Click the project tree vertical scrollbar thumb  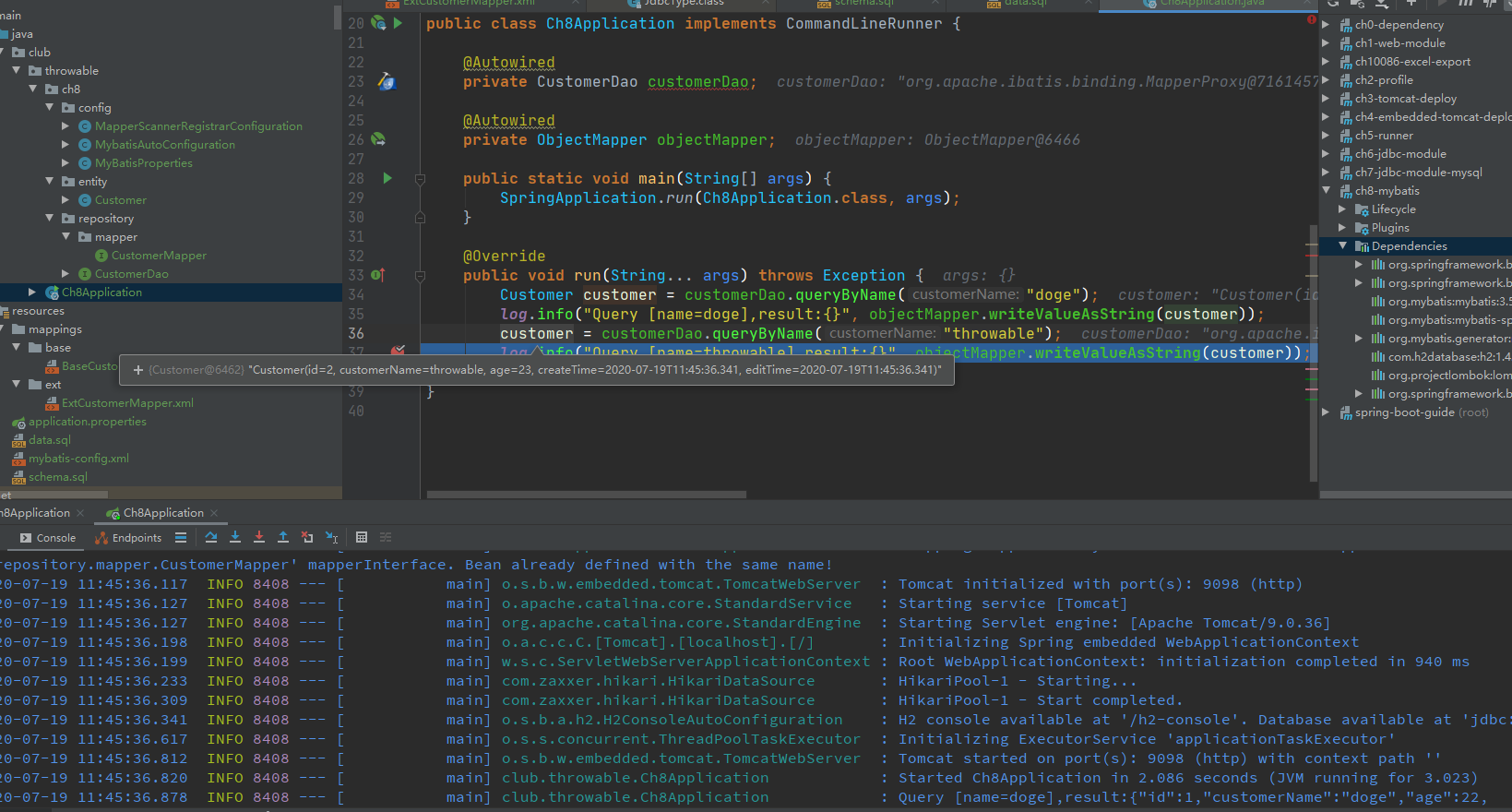pos(338,16)
